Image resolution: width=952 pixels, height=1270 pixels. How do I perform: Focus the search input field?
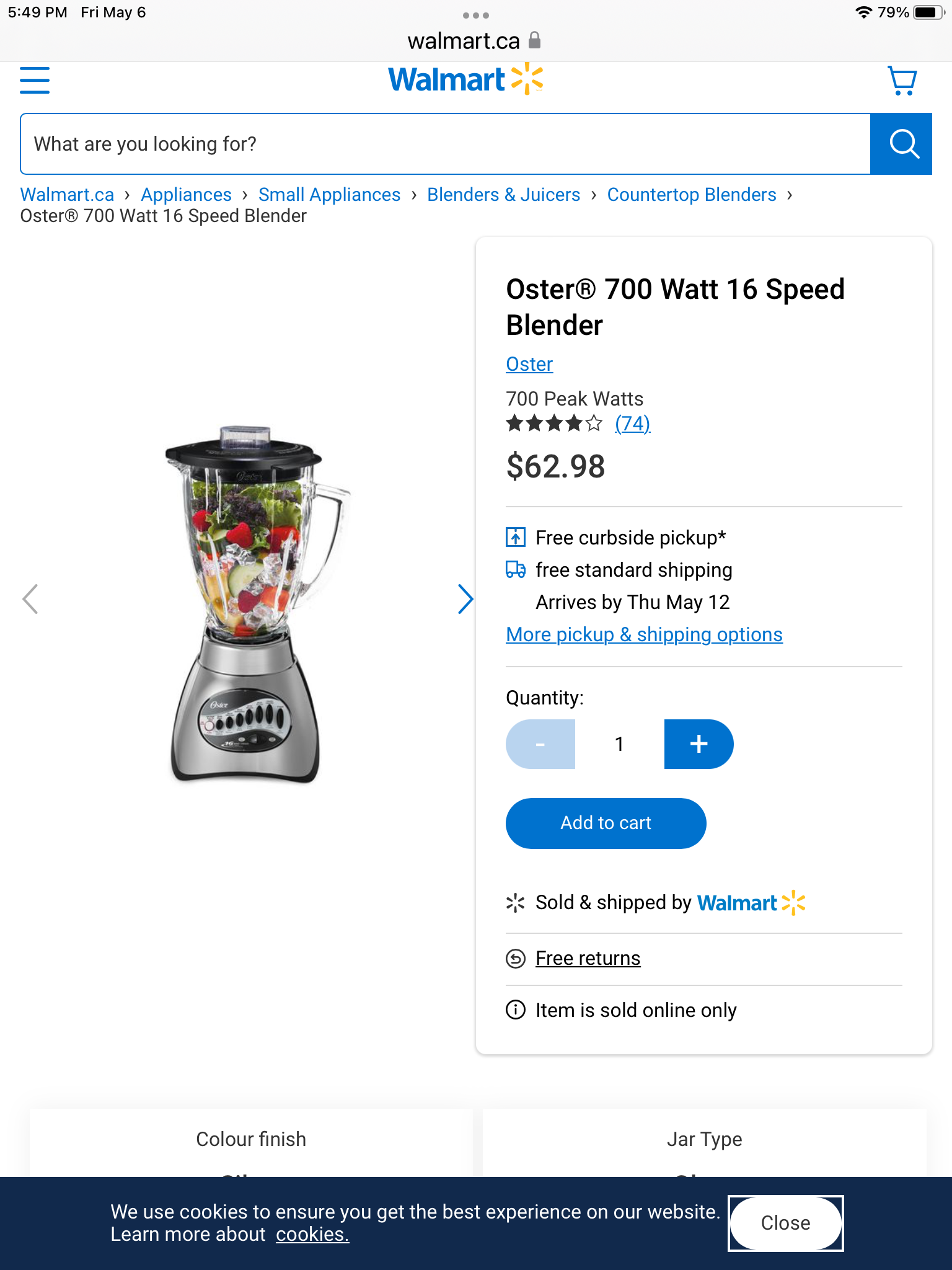[445, 144]
